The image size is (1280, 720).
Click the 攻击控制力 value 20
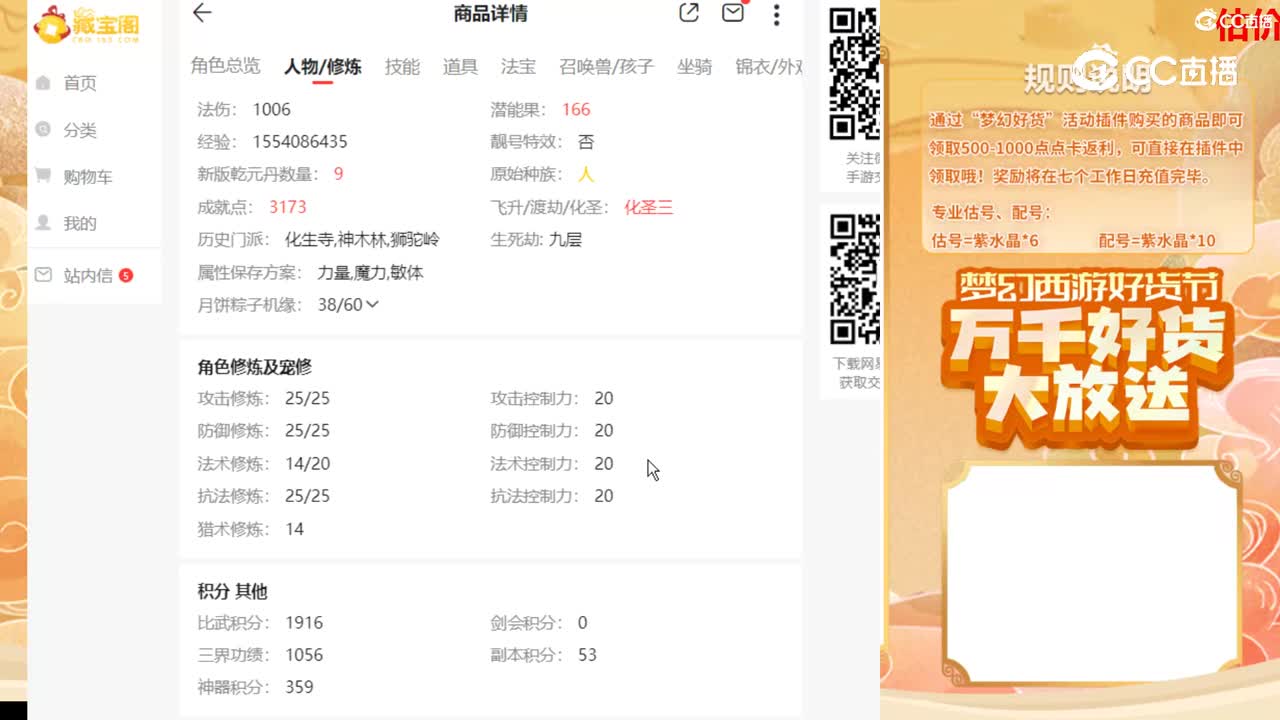click(x=603, y=398)
